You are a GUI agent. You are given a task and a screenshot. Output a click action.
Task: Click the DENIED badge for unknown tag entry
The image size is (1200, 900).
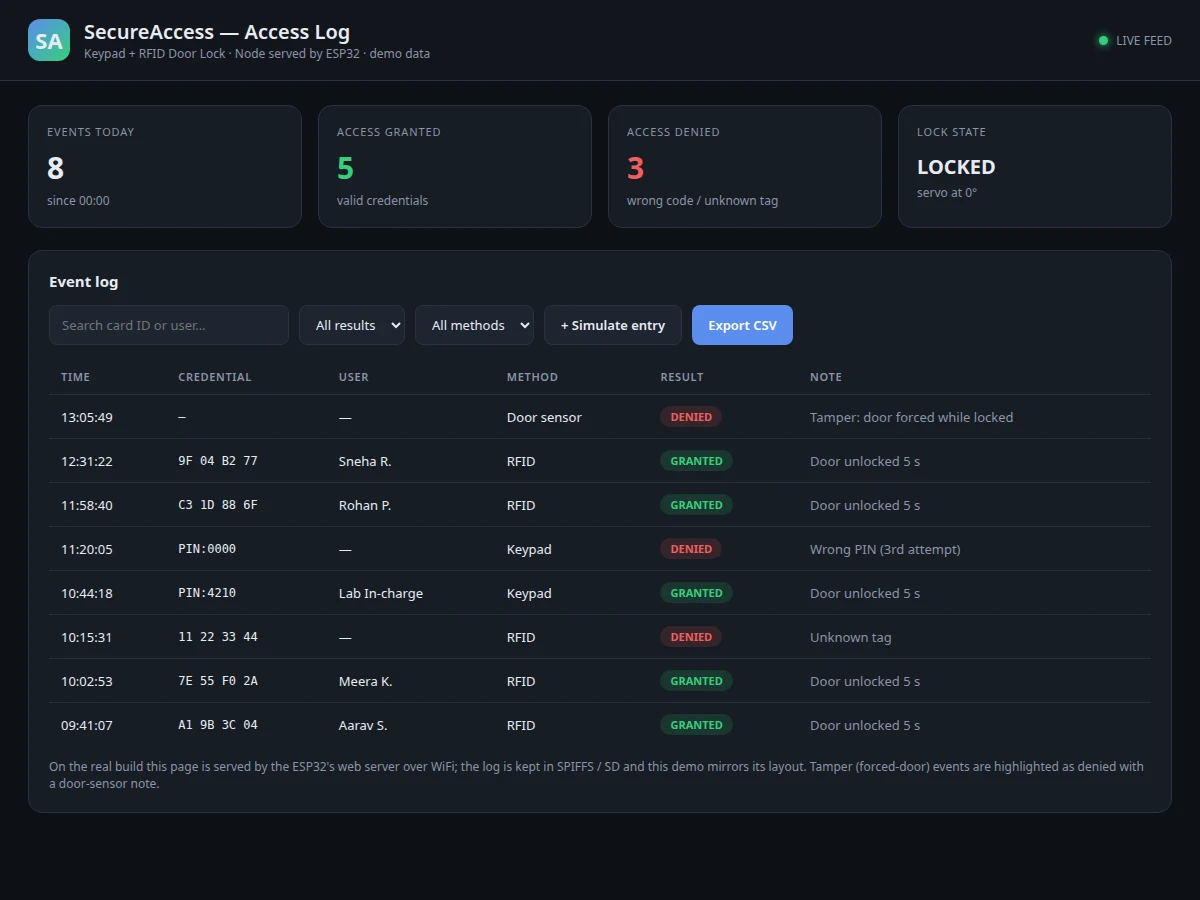pyautogui.click(x=691, y=637)
